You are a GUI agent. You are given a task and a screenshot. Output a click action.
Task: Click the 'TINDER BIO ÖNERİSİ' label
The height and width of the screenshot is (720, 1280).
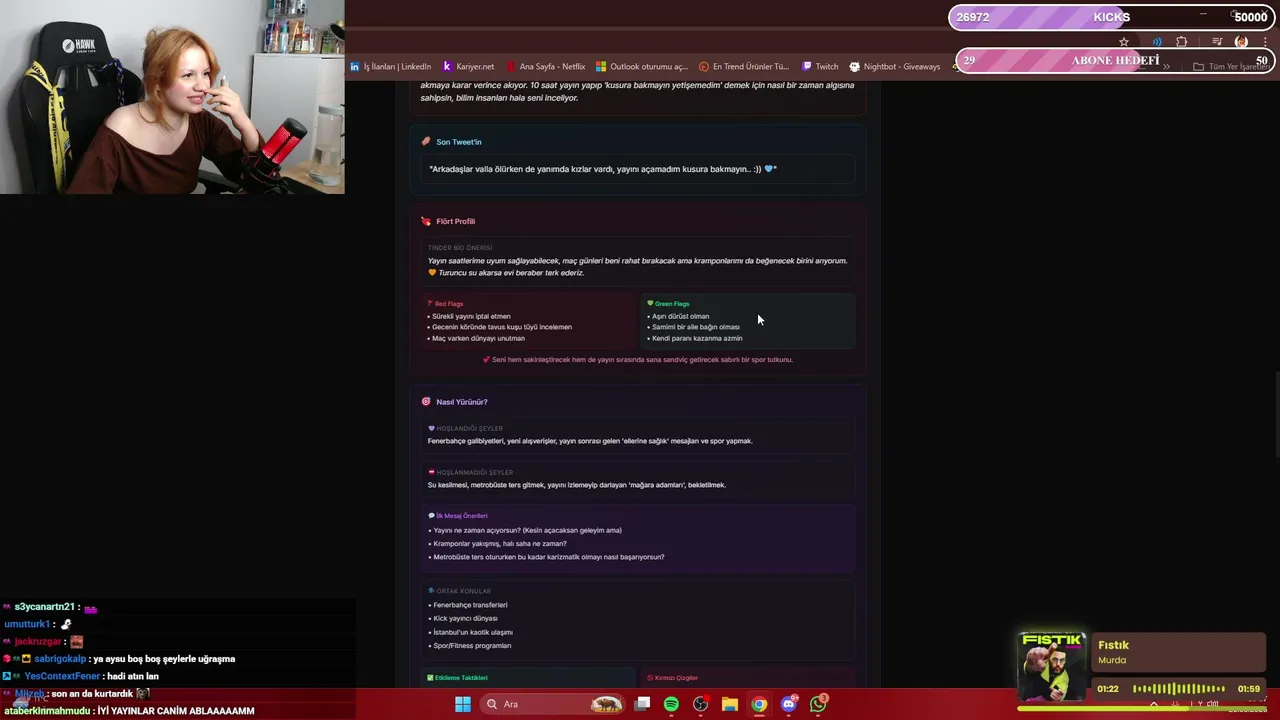tap(460, 248)
